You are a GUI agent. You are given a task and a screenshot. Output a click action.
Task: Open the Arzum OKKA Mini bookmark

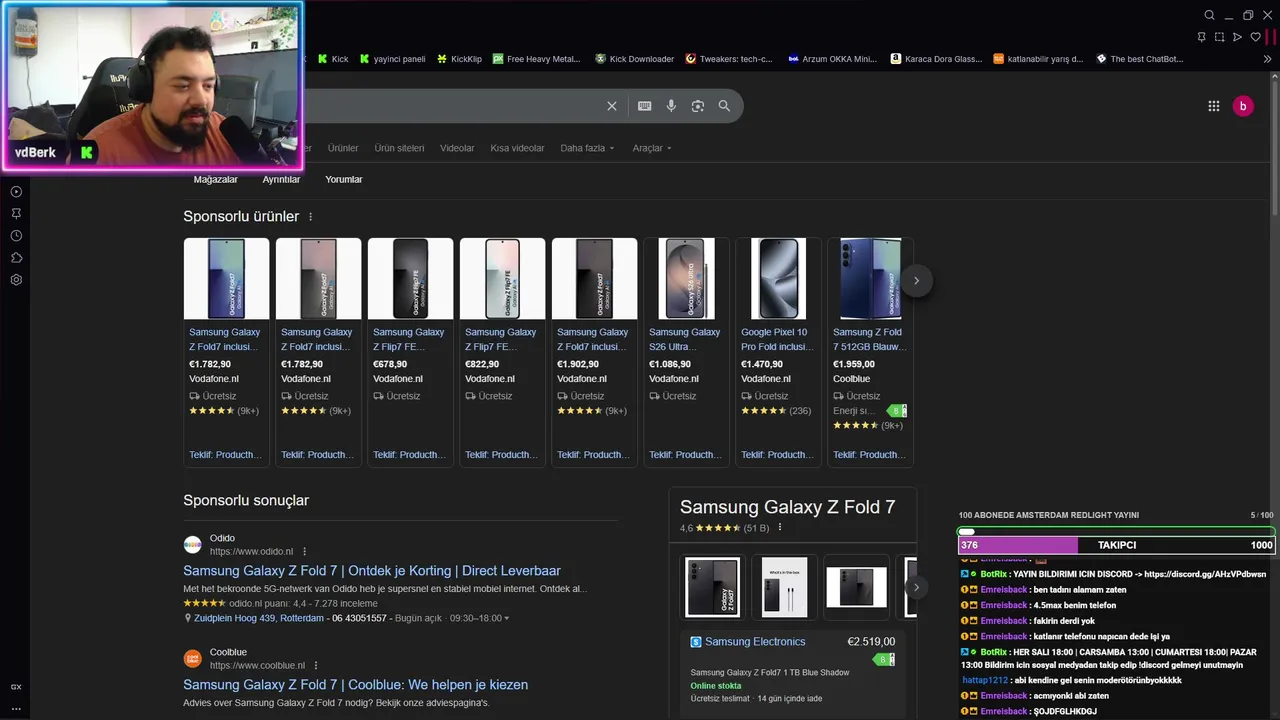pos(832,59)
